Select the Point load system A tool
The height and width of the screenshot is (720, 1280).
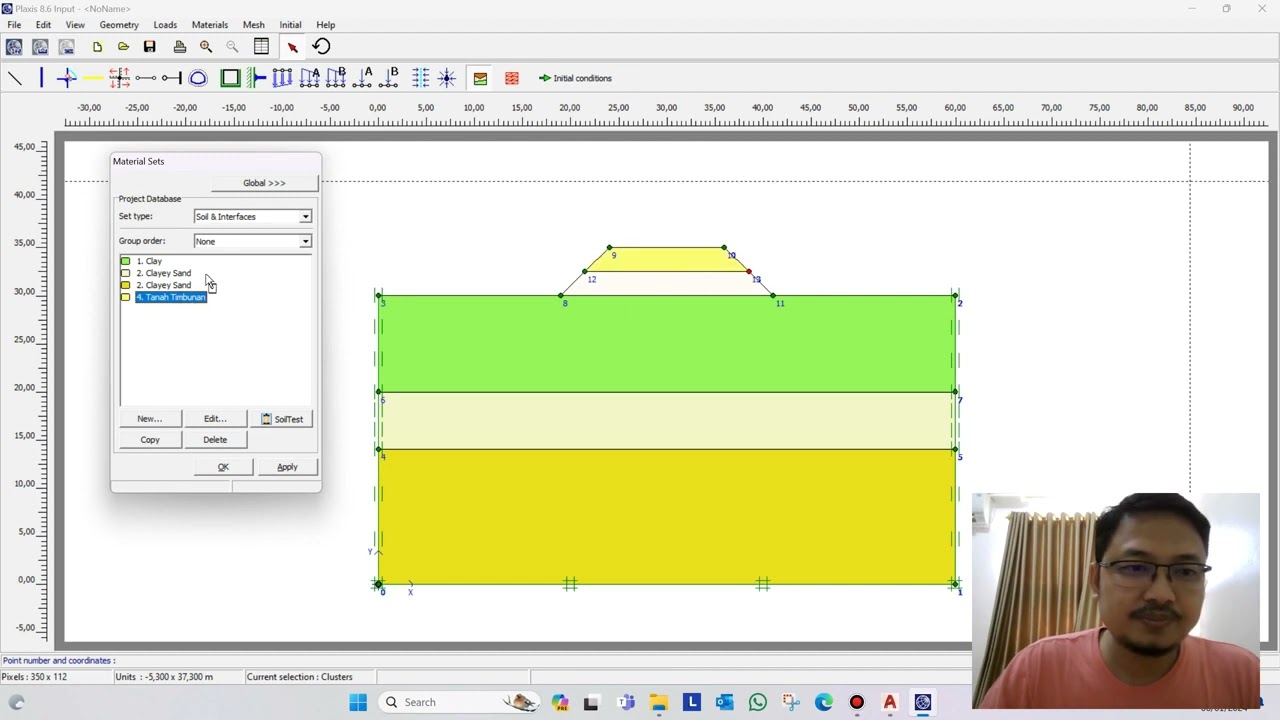[x=362, y=78]
